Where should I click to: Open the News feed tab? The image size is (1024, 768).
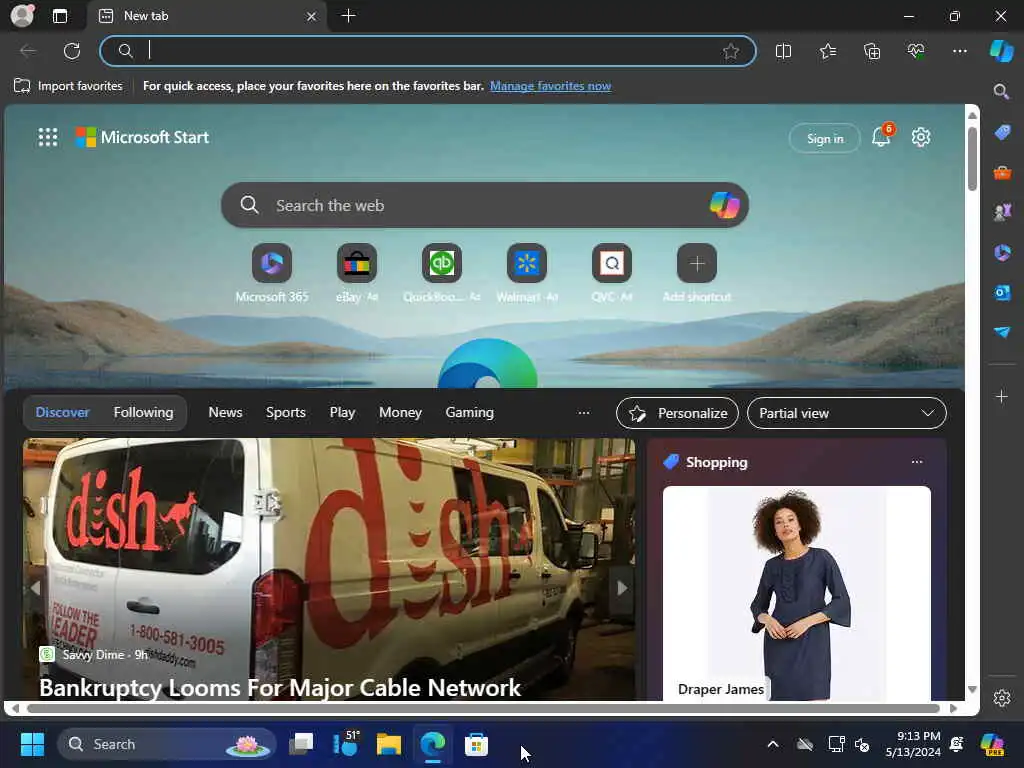[225, 412]
